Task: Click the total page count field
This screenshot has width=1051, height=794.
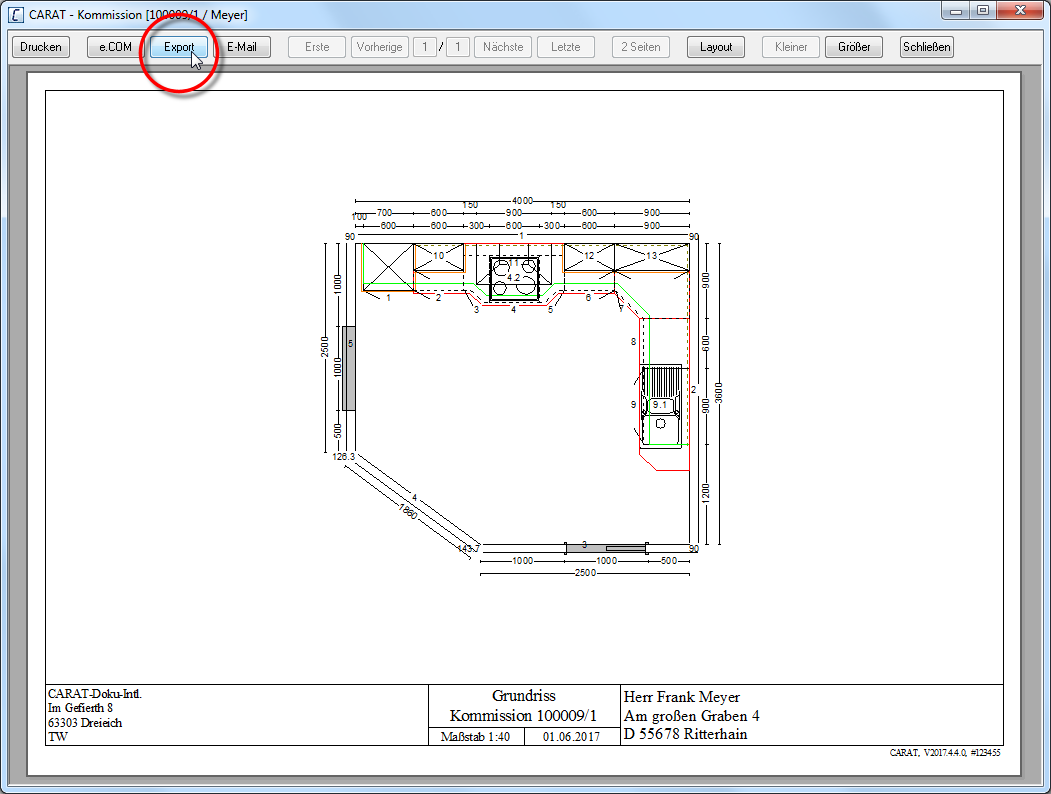Action: click(458, 47)
